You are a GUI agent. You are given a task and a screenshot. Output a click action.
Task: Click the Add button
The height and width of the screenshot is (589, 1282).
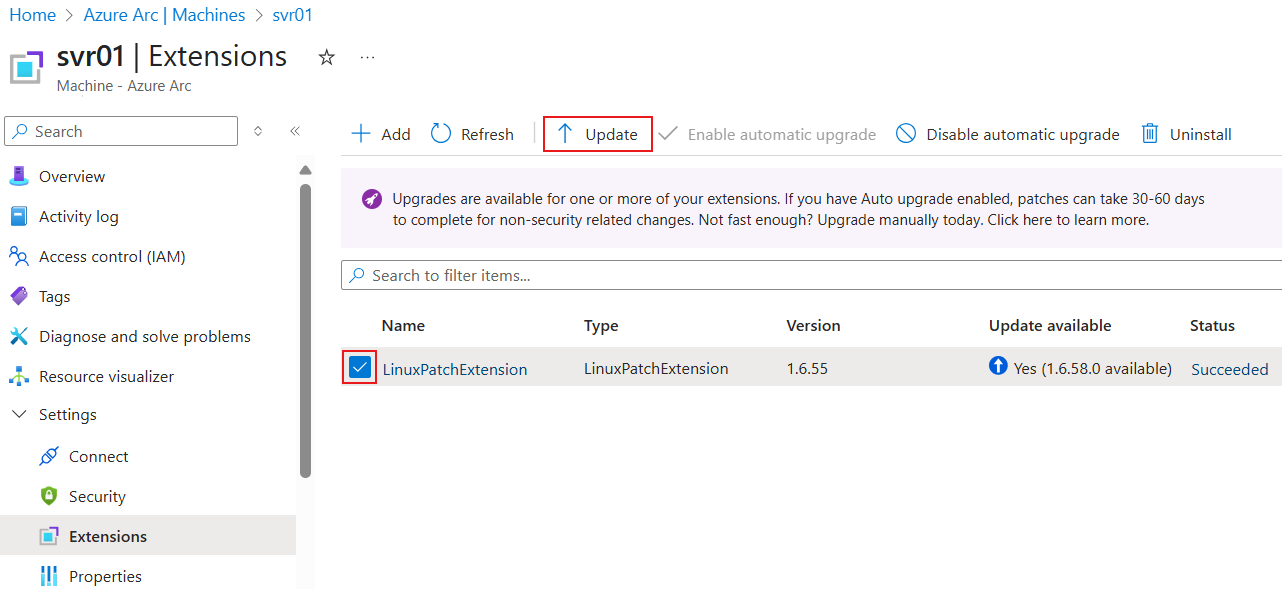point(381,134)
